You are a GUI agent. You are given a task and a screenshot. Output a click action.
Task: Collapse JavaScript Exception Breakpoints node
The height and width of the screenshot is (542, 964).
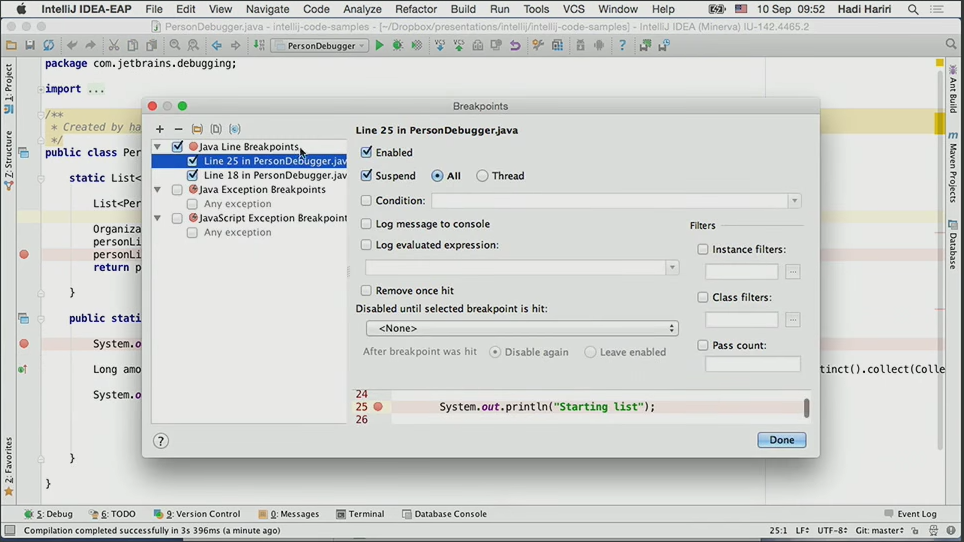coord(158,218)
